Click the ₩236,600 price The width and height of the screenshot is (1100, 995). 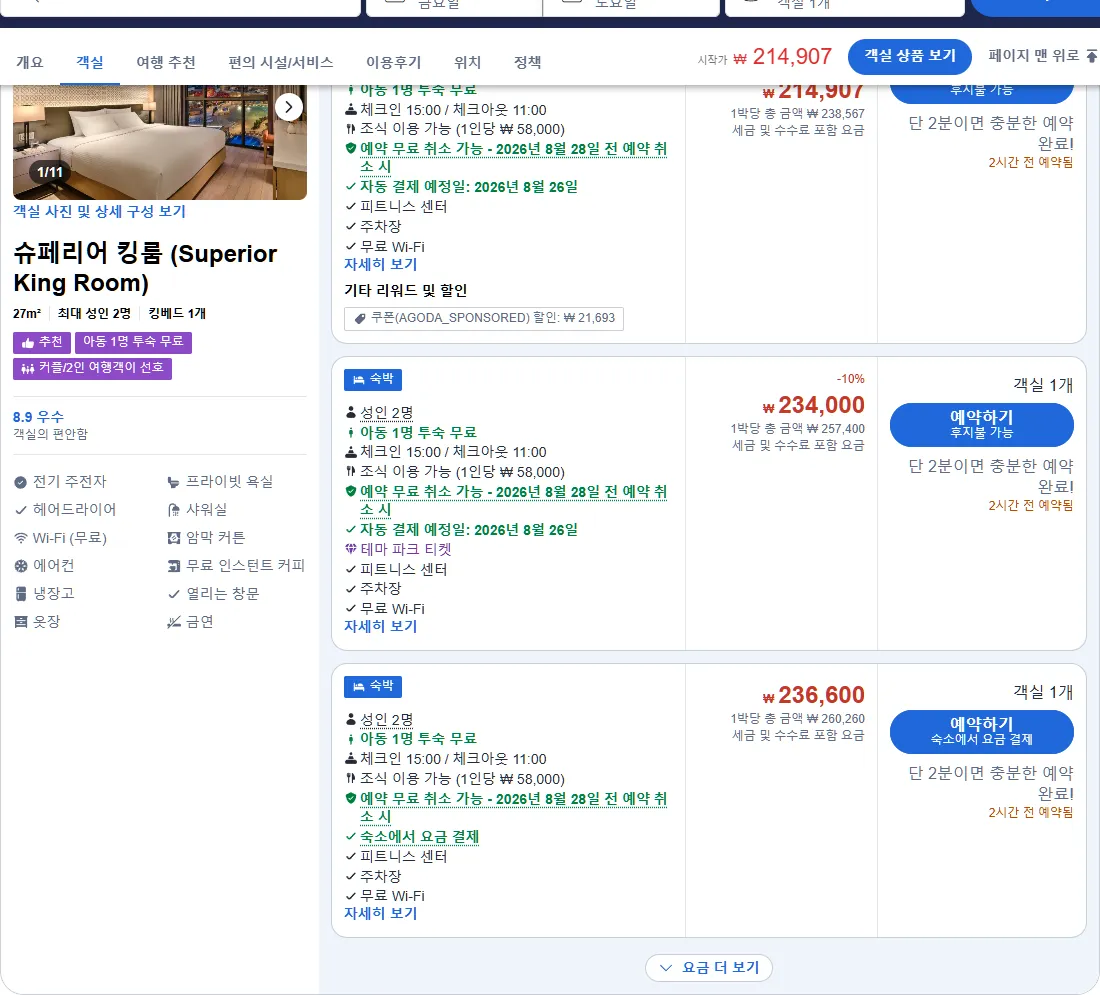click(x=814, y=695)
